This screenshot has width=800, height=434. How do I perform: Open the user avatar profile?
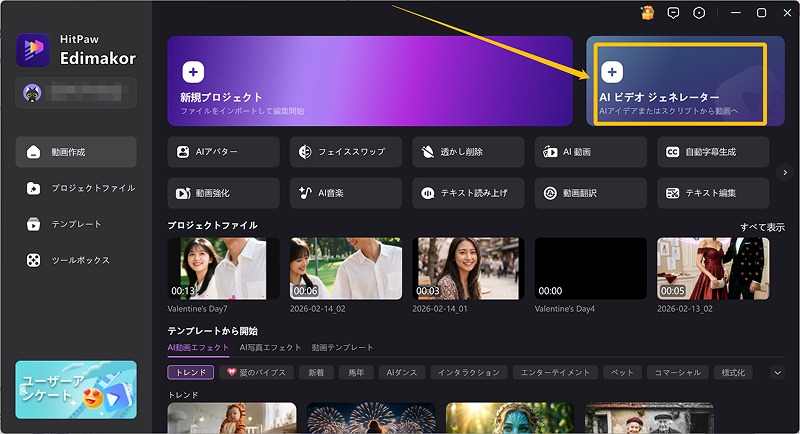32,93
